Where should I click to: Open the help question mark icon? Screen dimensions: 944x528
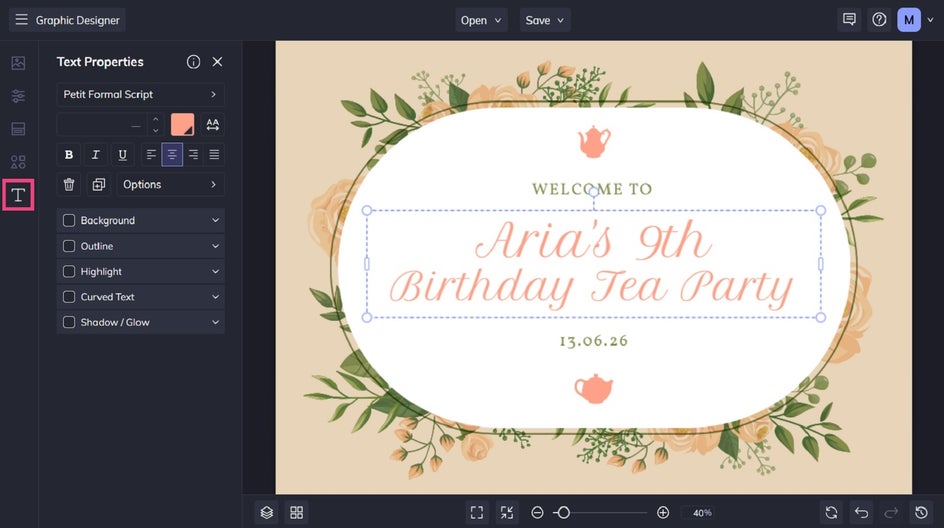point(879,20)
